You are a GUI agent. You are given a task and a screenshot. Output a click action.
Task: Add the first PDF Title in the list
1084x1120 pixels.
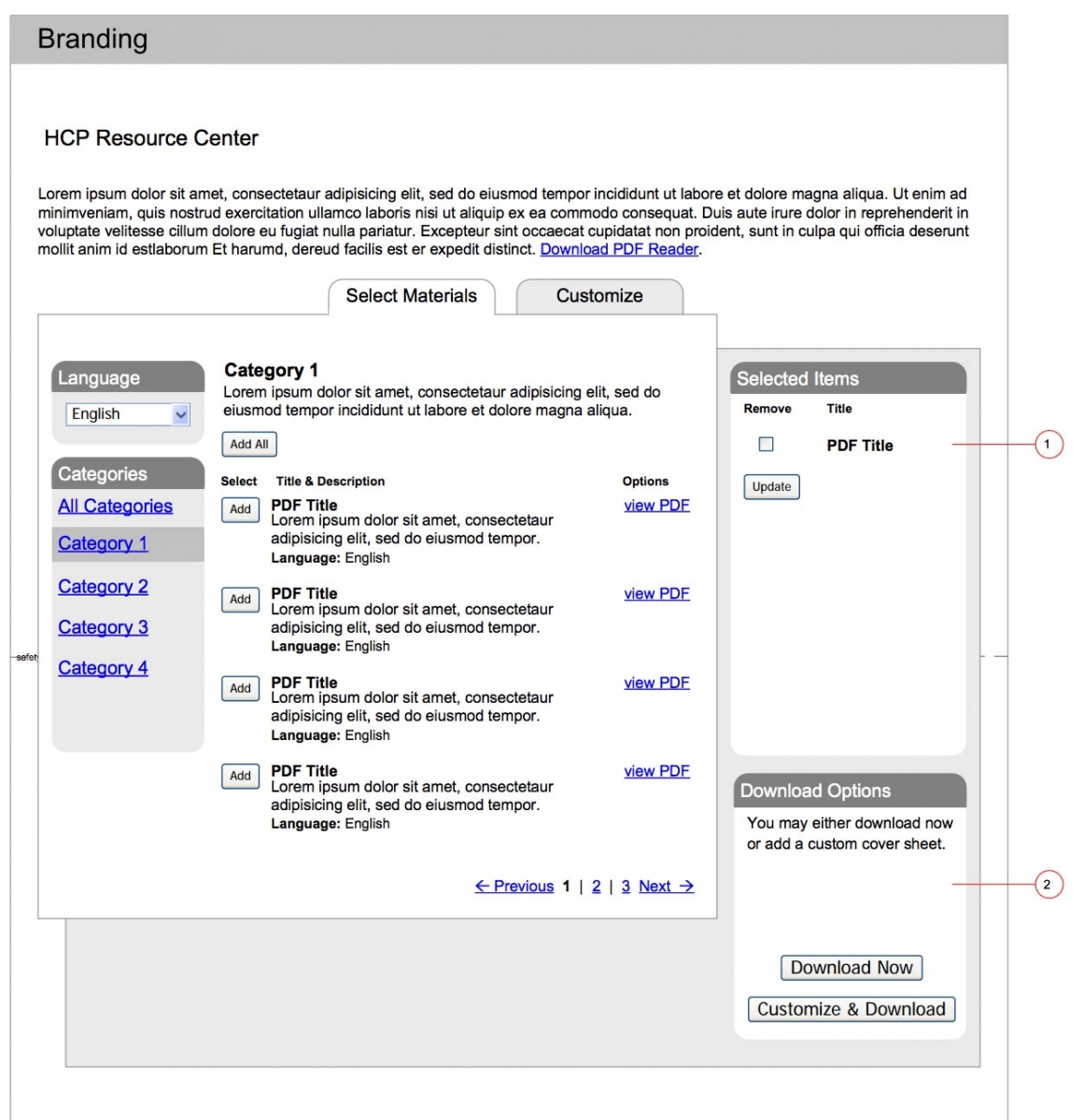tap(240, 510)
